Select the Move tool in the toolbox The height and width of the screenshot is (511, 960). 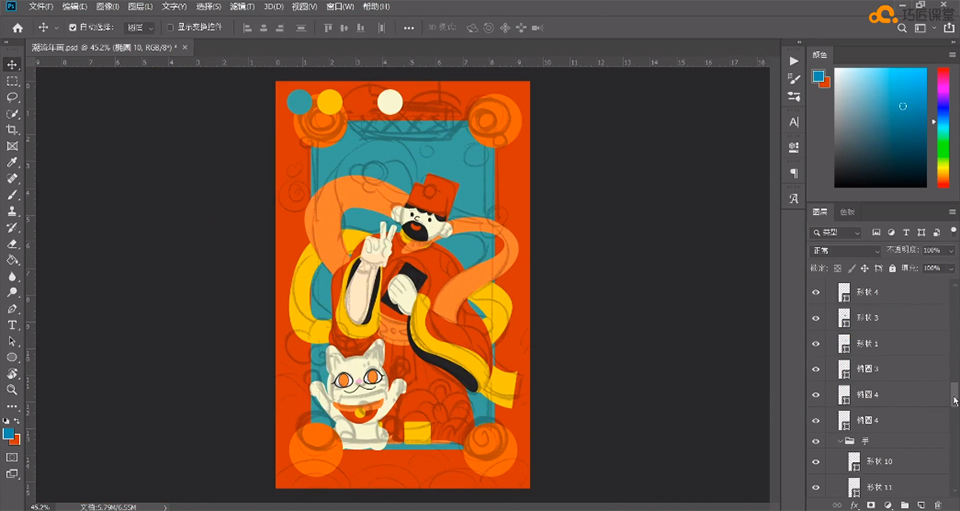pos(12,64)
